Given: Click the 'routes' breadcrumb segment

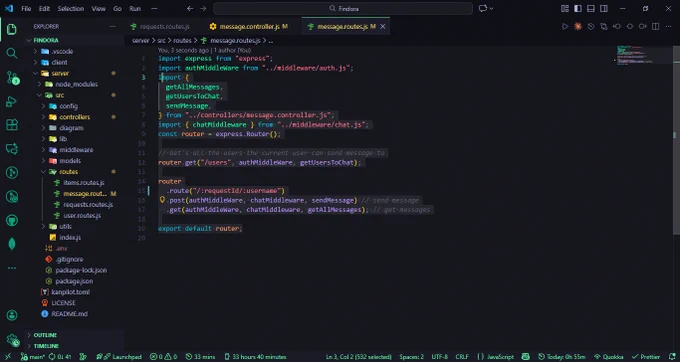Looking at the screenshot, I should pyautogui.click(x=182, y=41).
